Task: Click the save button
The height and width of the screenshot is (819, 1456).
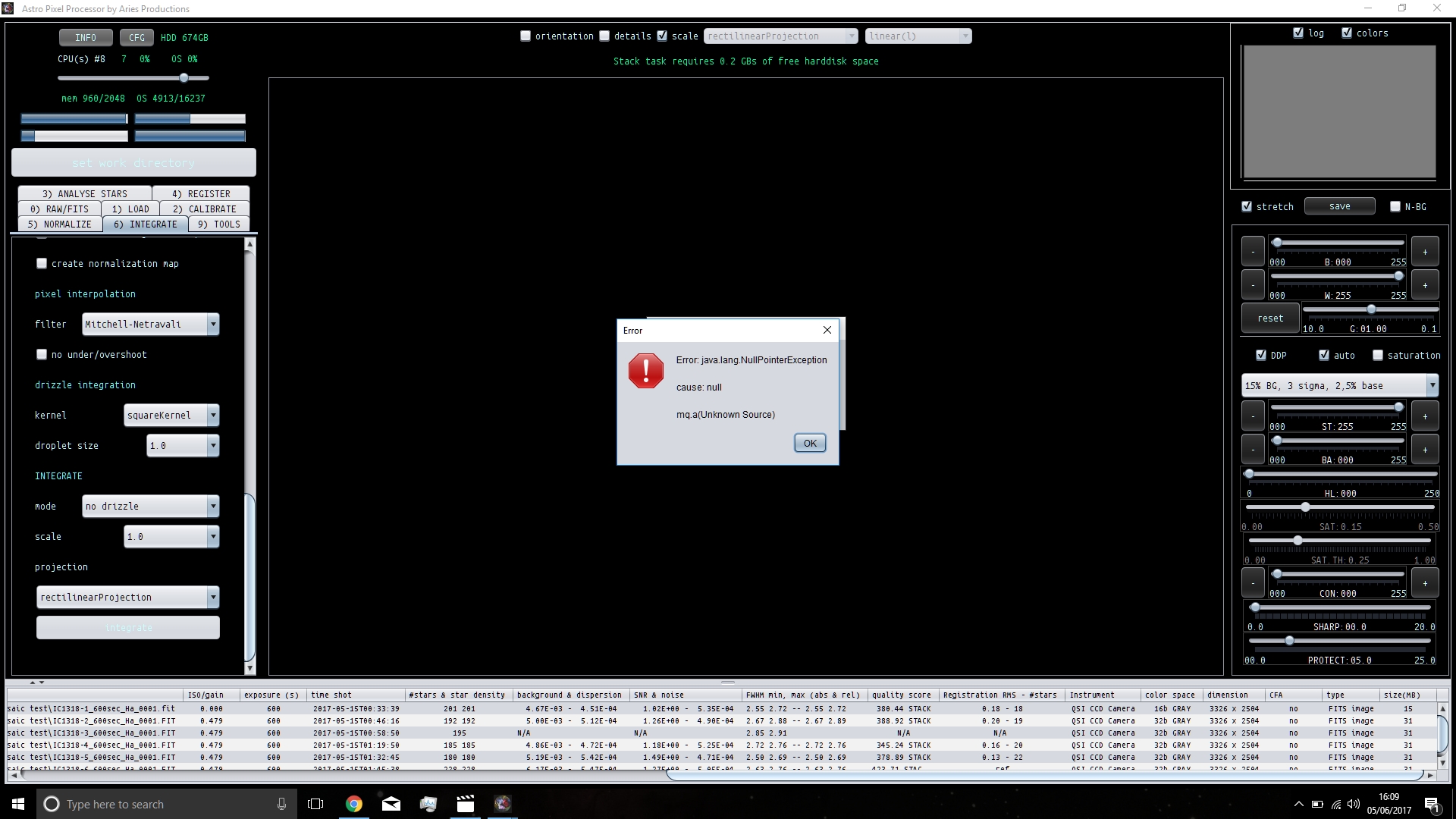Action: click(1339, 206)
